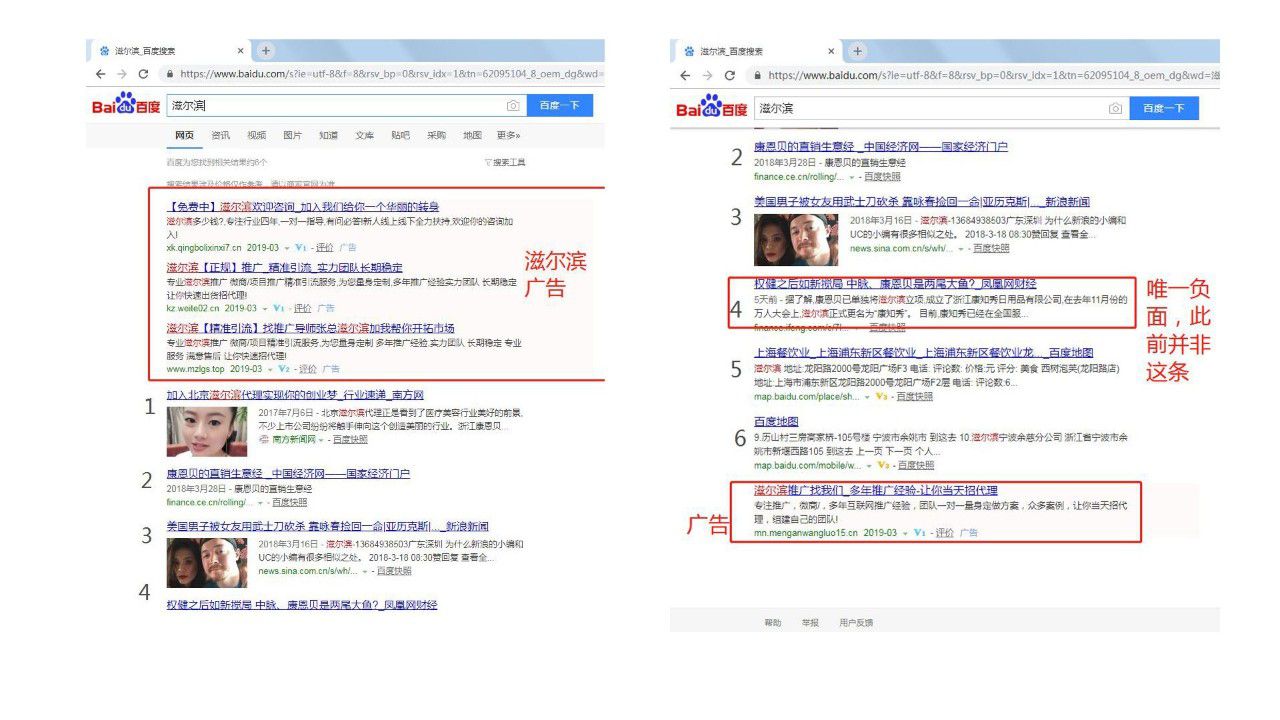Click 评价 next to mn.menganwangluo15.cn
This screenshot has height=720, width=1280.
pyautogui.click(x=945, y=533)
